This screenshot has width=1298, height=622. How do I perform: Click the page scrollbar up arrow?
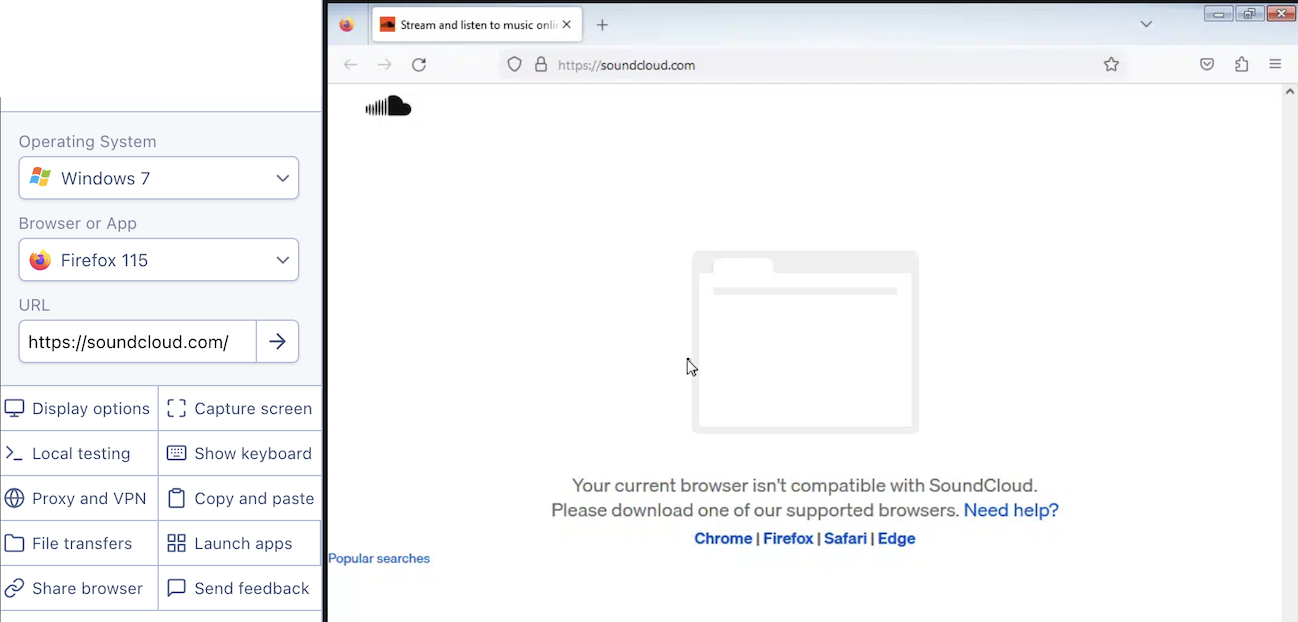(x=1289, y=92)
